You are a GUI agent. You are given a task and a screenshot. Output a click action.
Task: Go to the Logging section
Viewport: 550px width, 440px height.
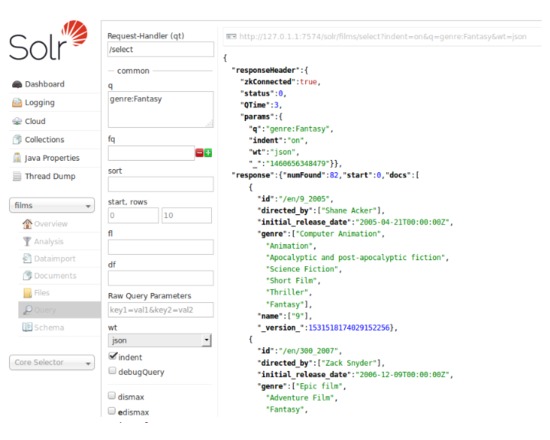tap(40, 102)
